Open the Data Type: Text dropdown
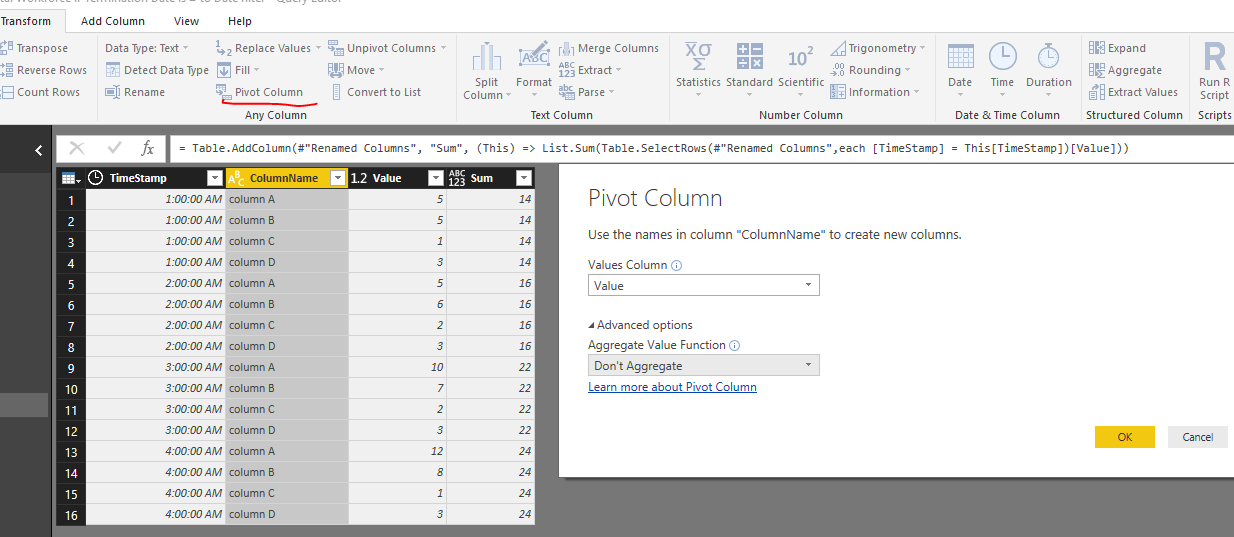Screen dimensions: 1234x537 tap(146, 48)
